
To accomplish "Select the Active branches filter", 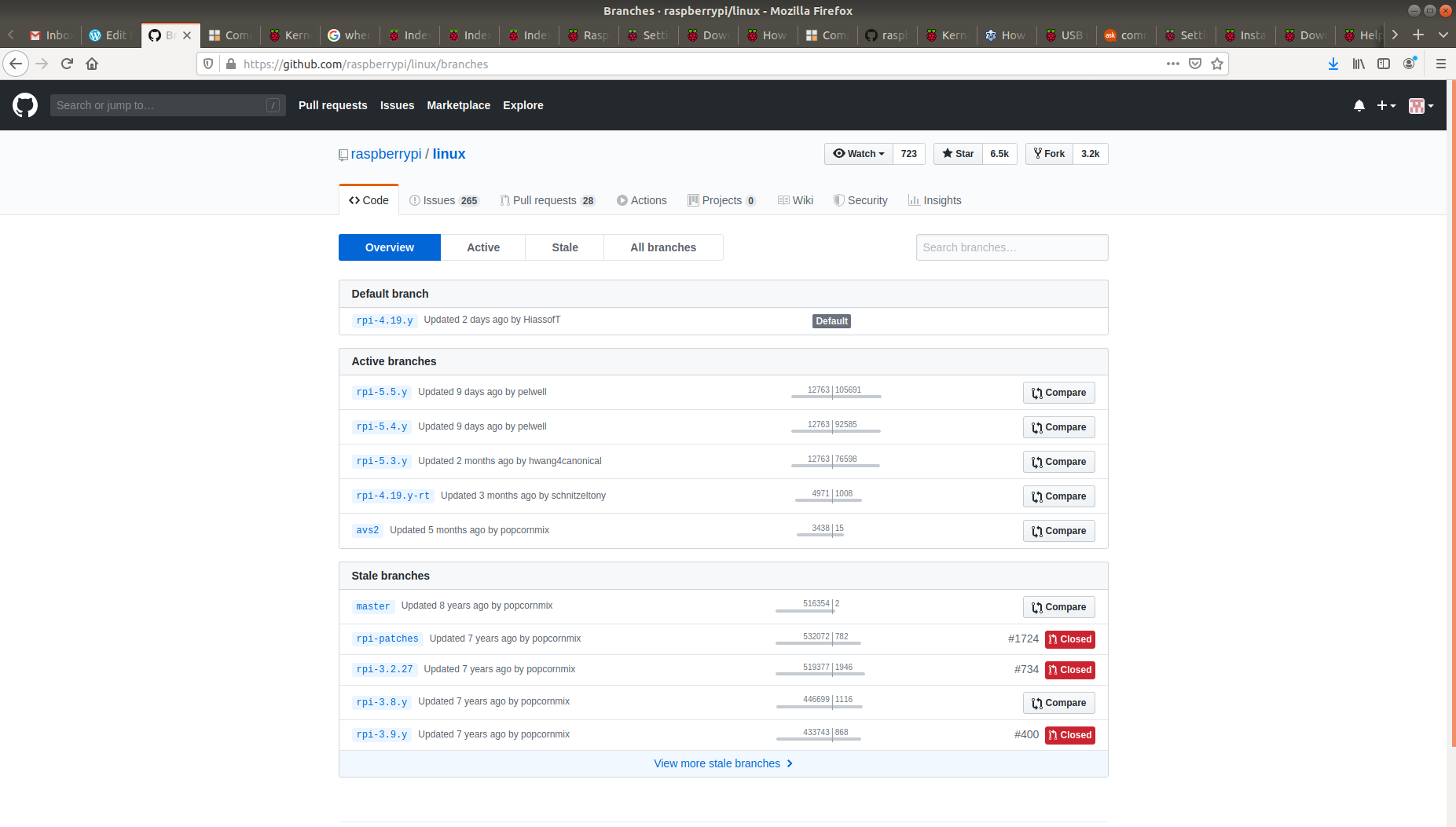I will tap(482, 247).
